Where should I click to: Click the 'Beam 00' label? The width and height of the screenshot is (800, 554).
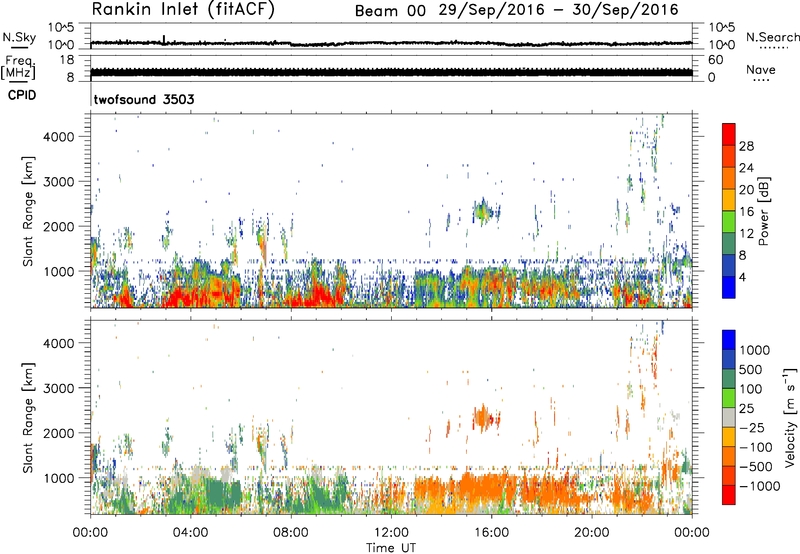click(x=390, y=11)
